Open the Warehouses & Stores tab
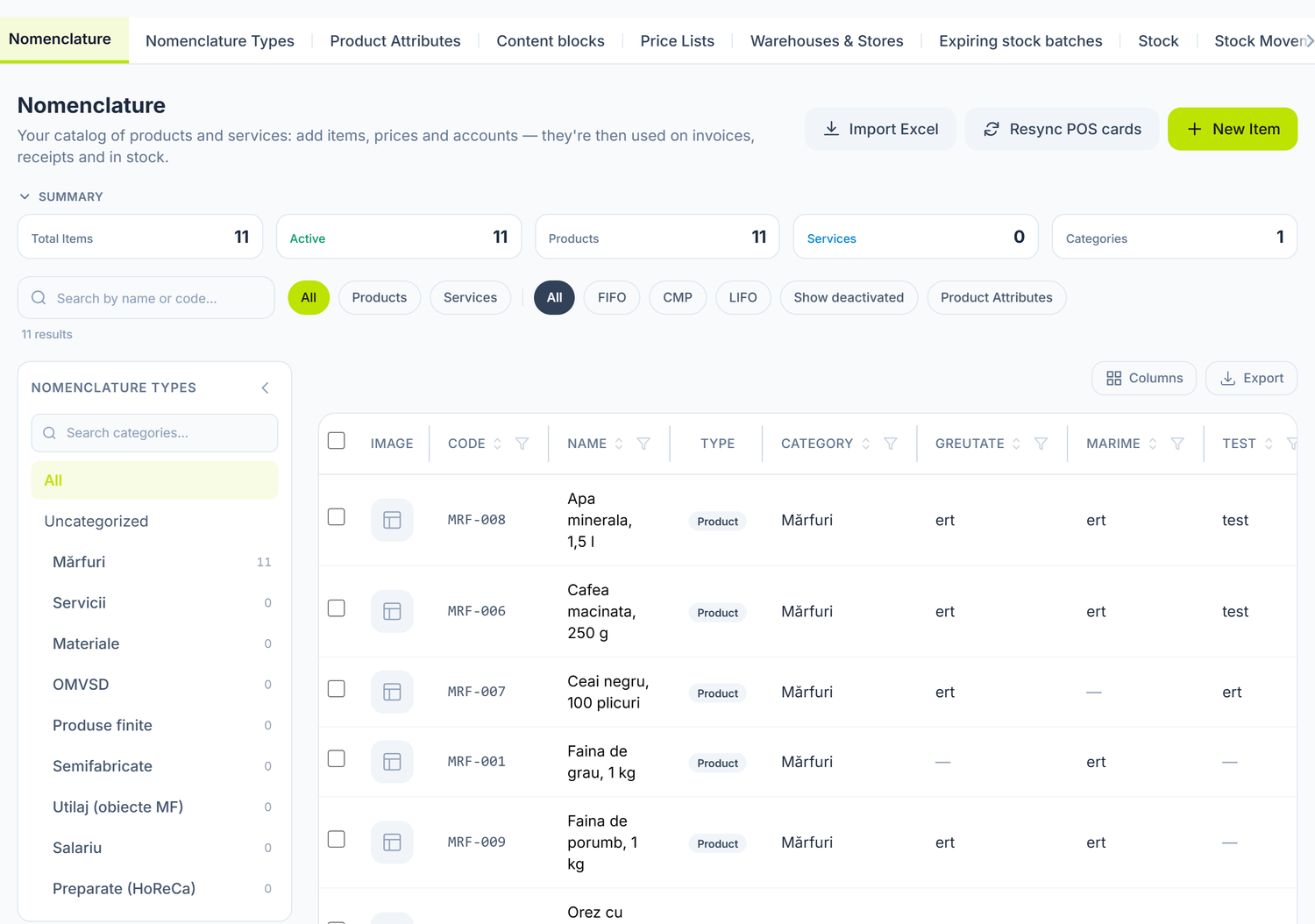 click(x=827, y=41)
